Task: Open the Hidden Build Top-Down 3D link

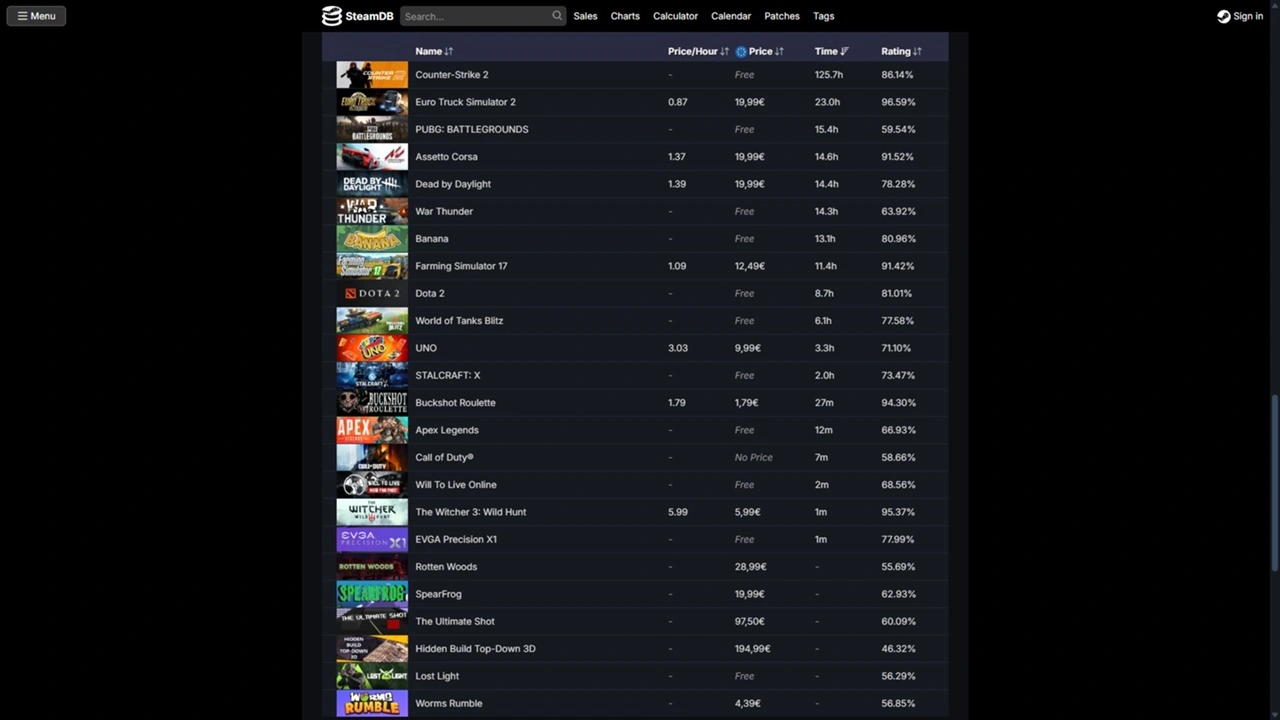Action: tap(475, 649)
